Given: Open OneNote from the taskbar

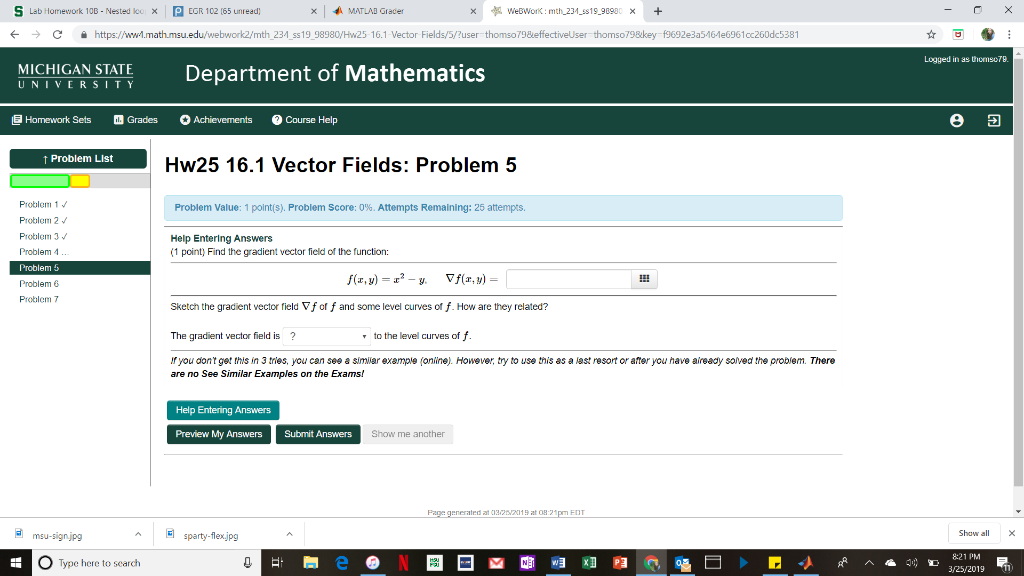Looking at the screenshot, I should (527, 562).
